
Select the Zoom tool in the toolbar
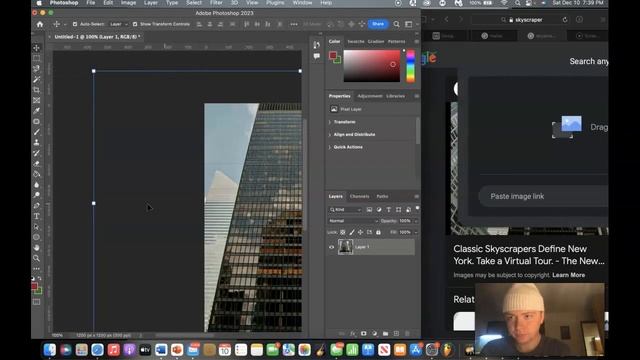pyautogui.click(x=36, y=258)
